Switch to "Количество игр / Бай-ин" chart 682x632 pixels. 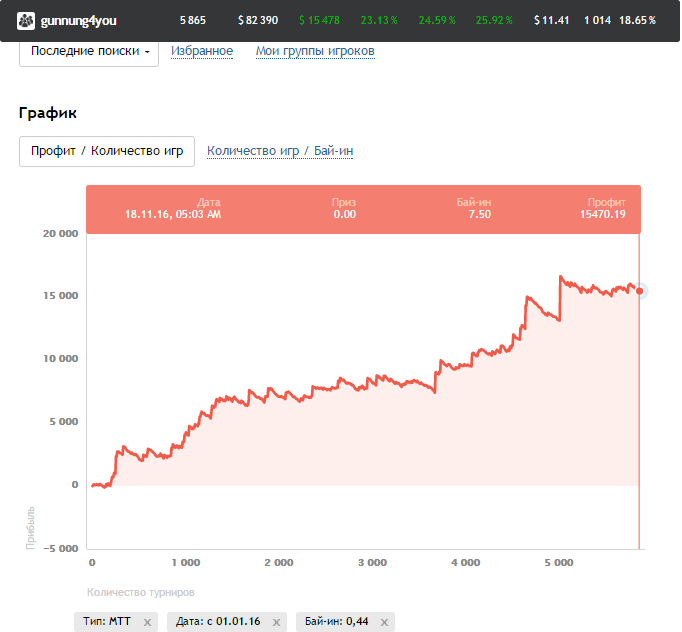pos(280,151)
